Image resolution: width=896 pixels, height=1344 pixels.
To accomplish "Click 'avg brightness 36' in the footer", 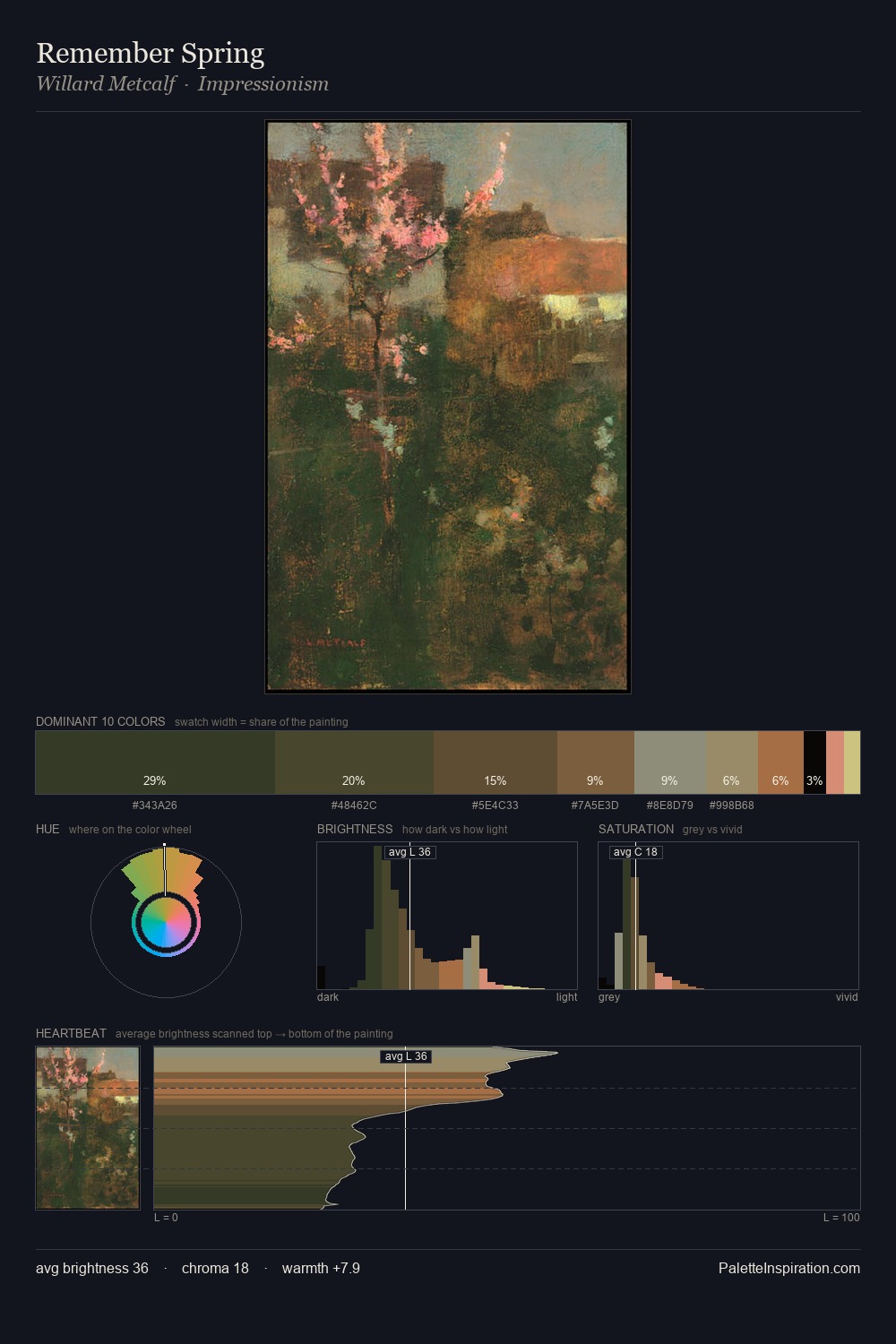I will click(92, 1268).
